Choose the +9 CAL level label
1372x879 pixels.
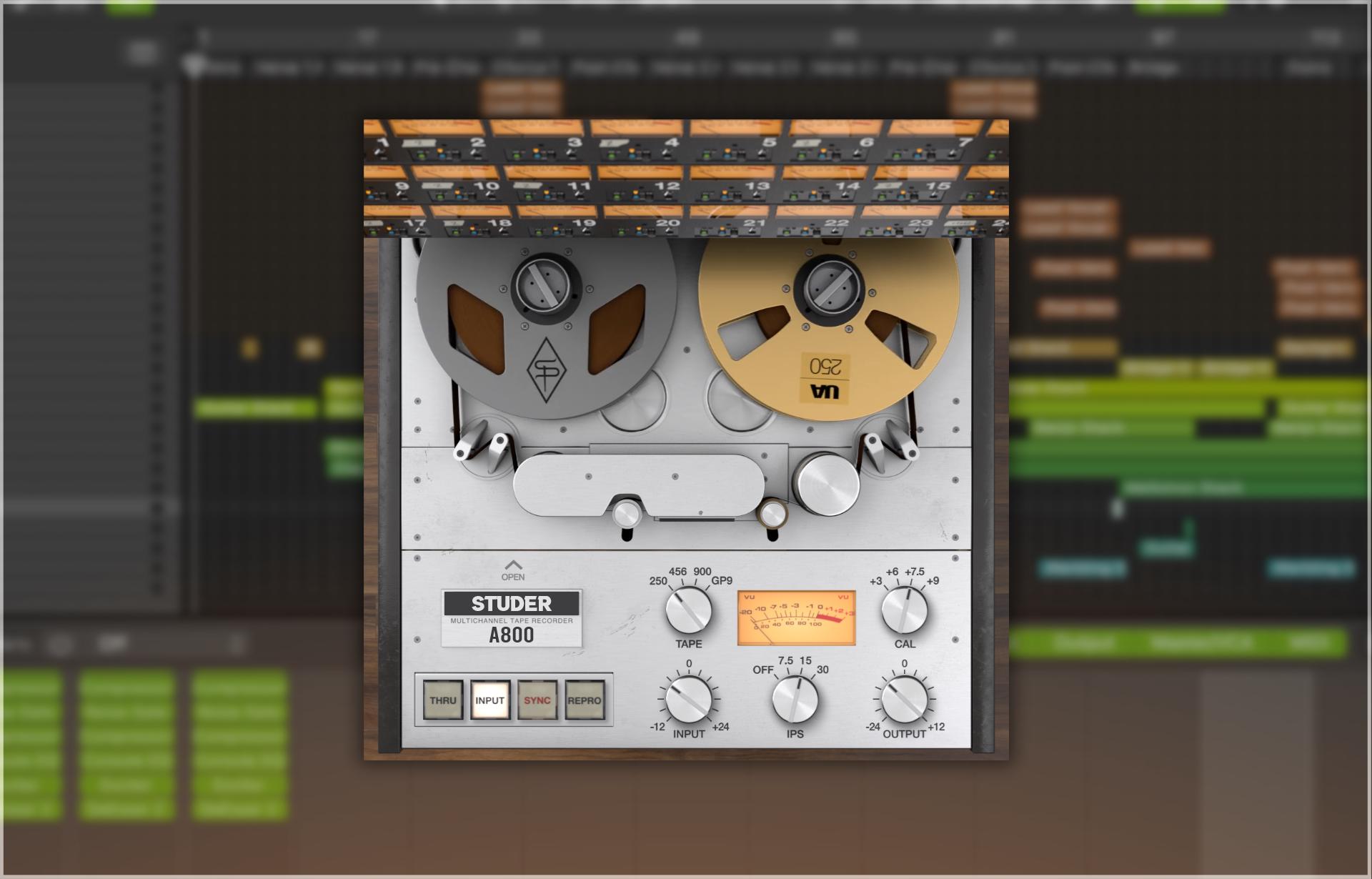pyautogui.click(x=933, y=581)
